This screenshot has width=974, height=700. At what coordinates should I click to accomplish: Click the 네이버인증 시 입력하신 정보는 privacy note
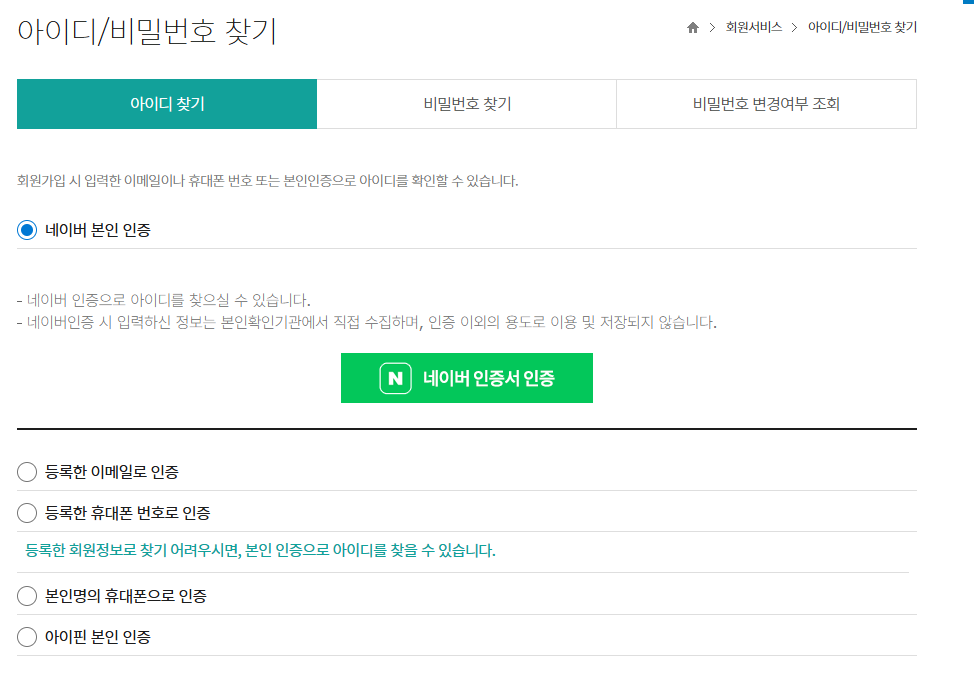point(368,322)
